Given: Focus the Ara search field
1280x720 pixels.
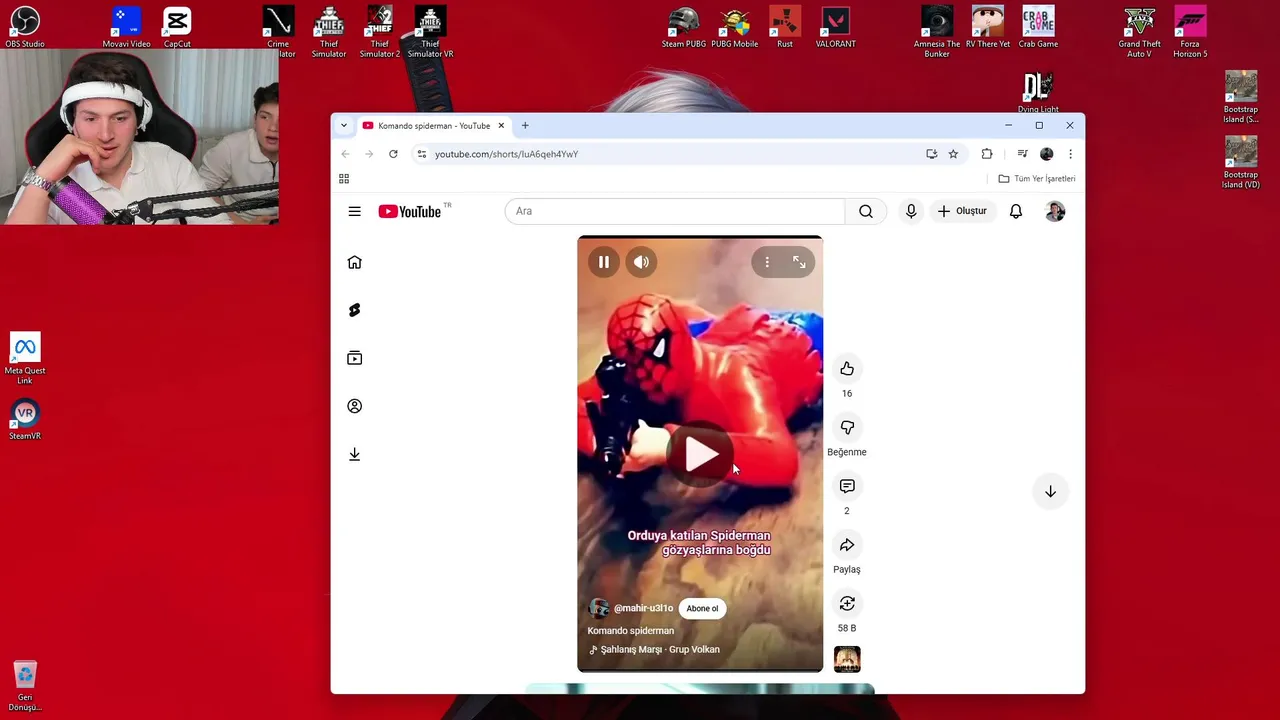Looking at the screenshot, I should click(675, 211).
